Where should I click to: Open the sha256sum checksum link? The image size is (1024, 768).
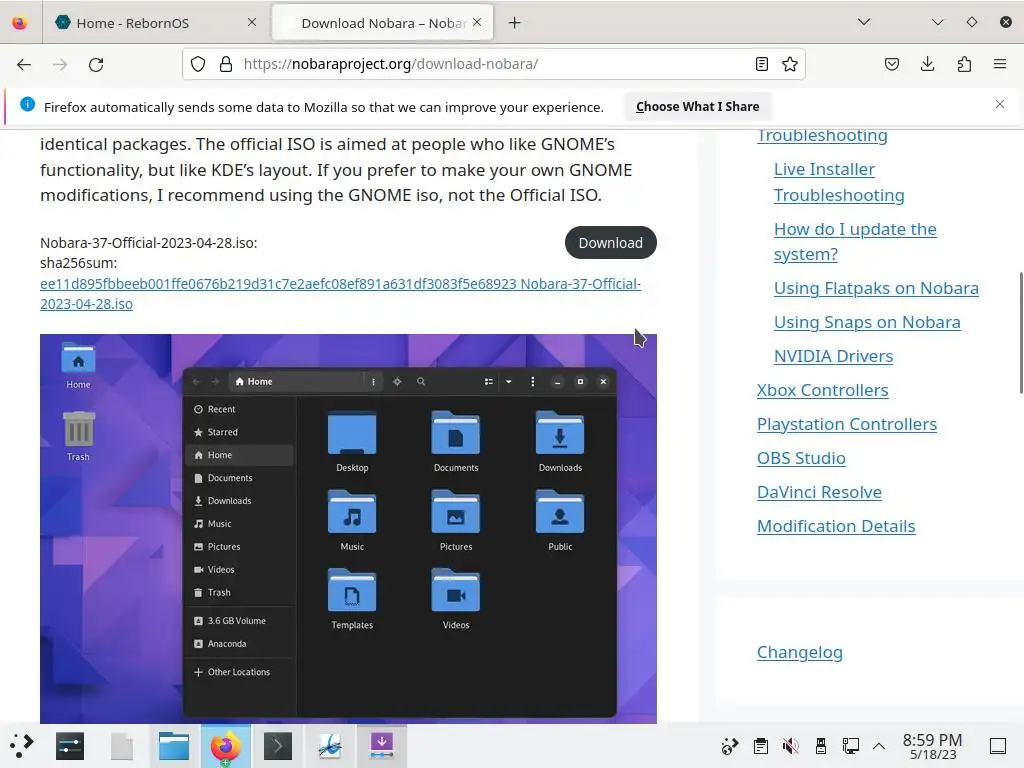coord(340,294)
